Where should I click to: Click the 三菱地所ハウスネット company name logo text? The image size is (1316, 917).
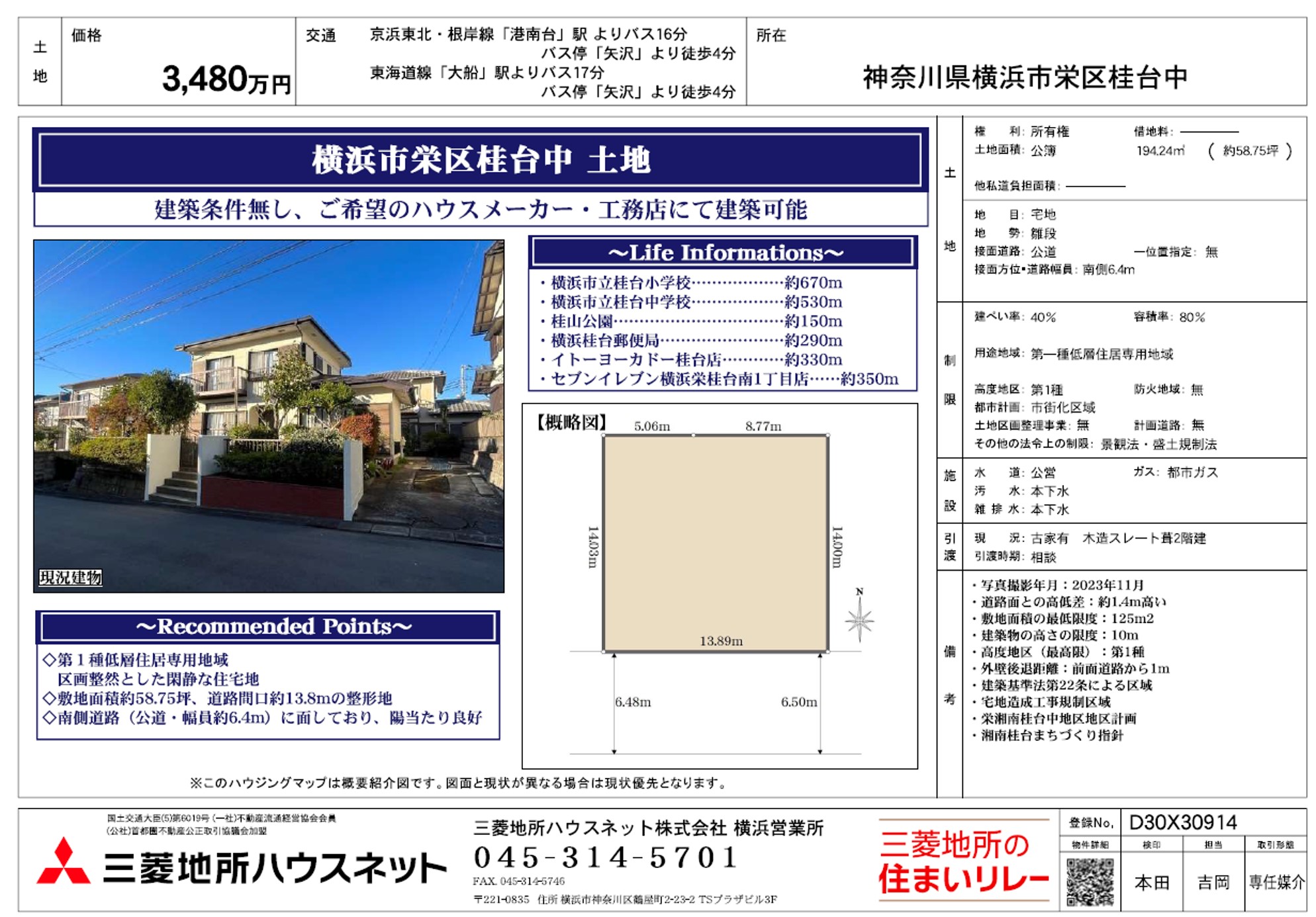(275, 868)
